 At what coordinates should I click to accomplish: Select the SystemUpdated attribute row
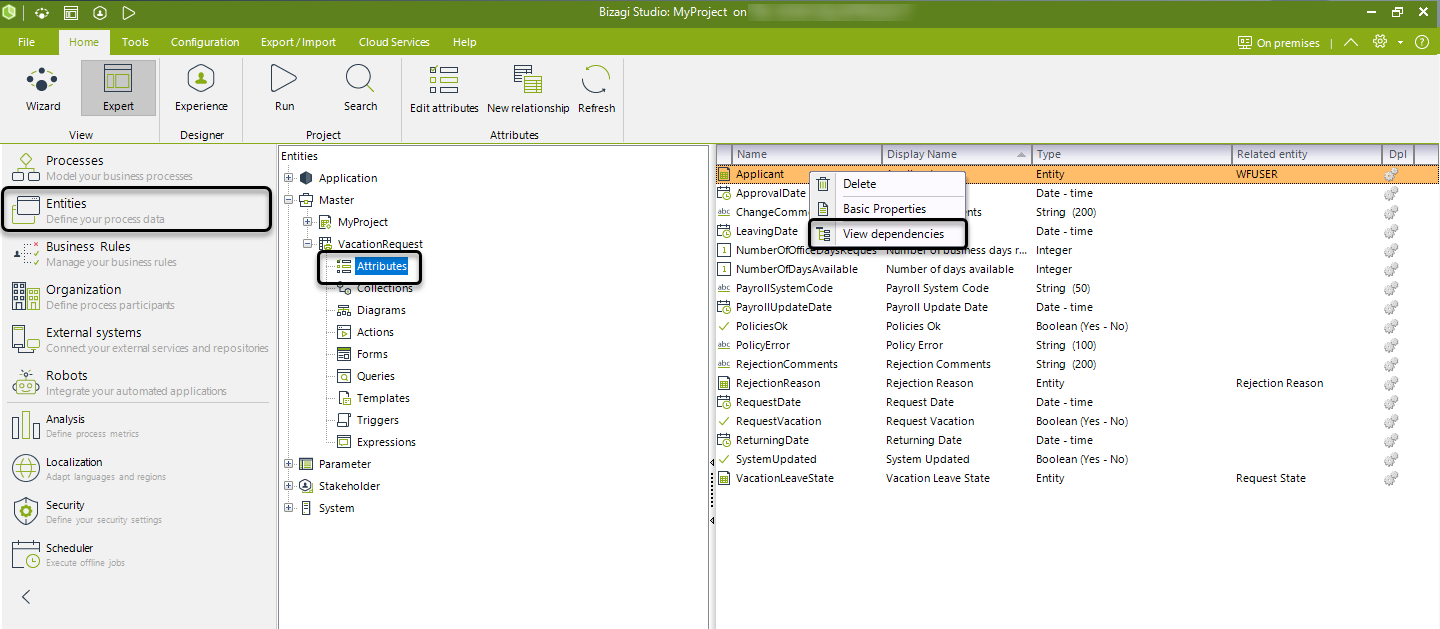pos(1078,459)
